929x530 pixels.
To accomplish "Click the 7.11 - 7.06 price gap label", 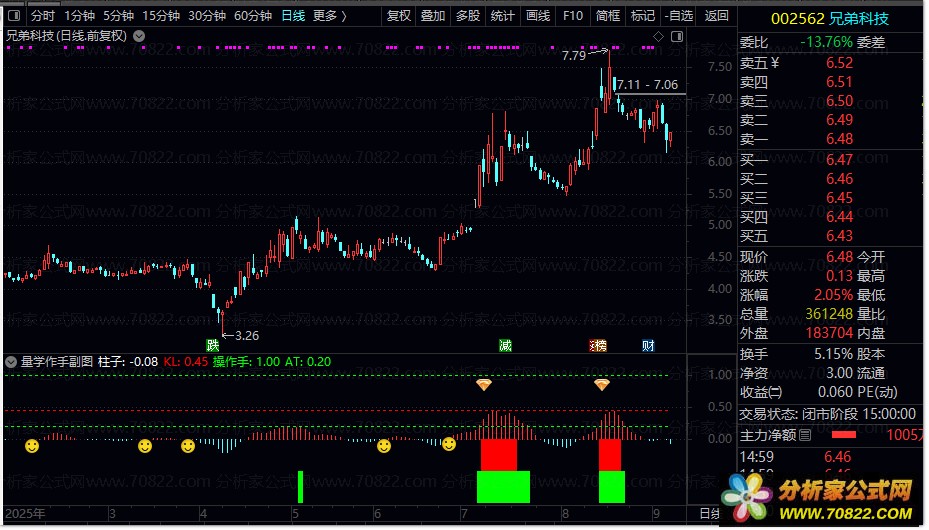I will pos(648,85).
